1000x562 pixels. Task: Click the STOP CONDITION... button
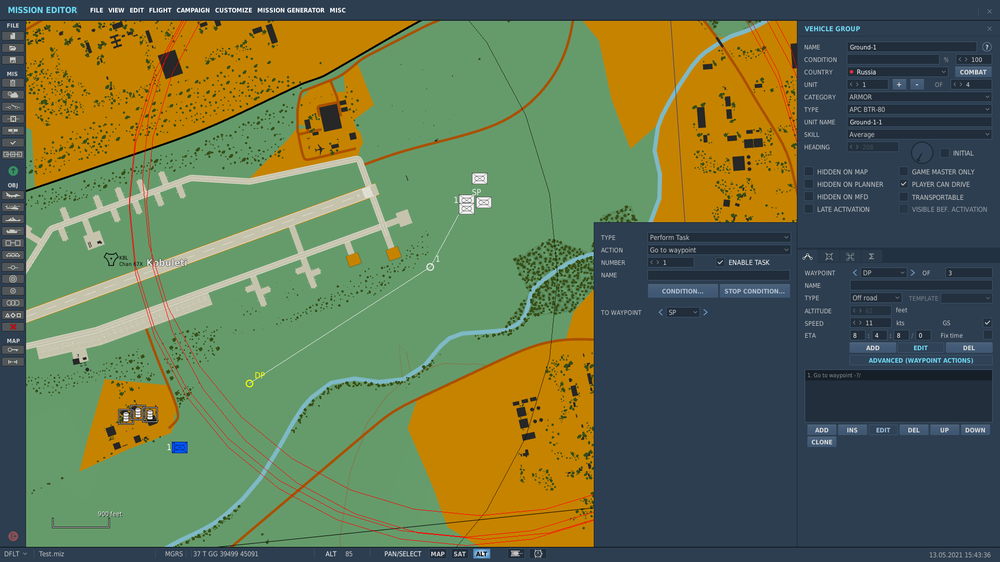(754, 291)
